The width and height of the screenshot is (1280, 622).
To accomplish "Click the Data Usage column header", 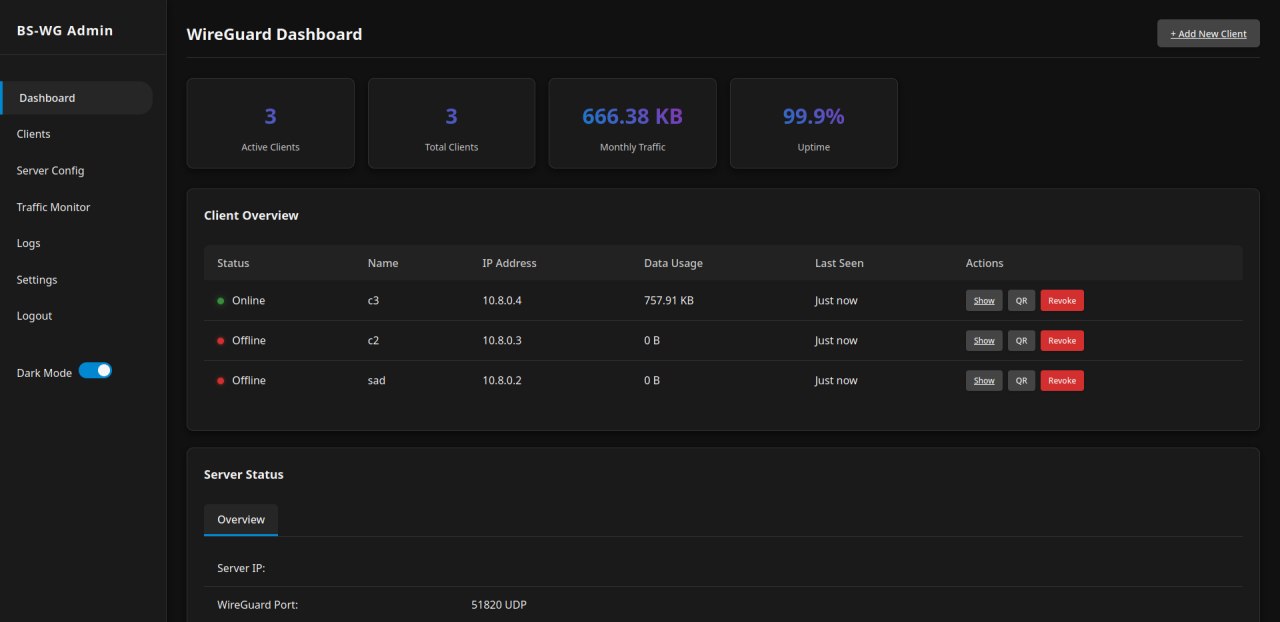I will point(673,263).
